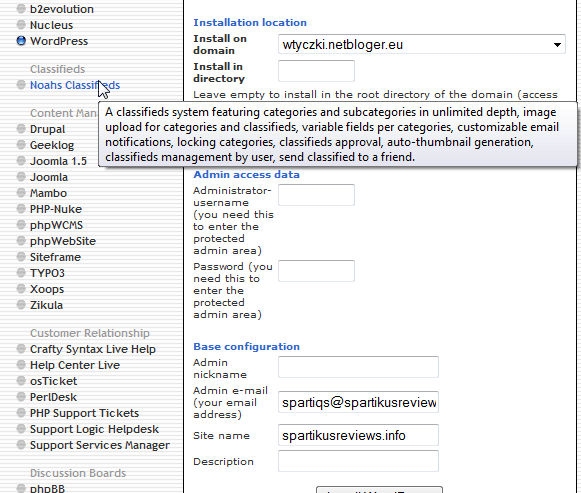Click the Customer Relationship category label
This screenshot has height=493, width=581.
90,333
